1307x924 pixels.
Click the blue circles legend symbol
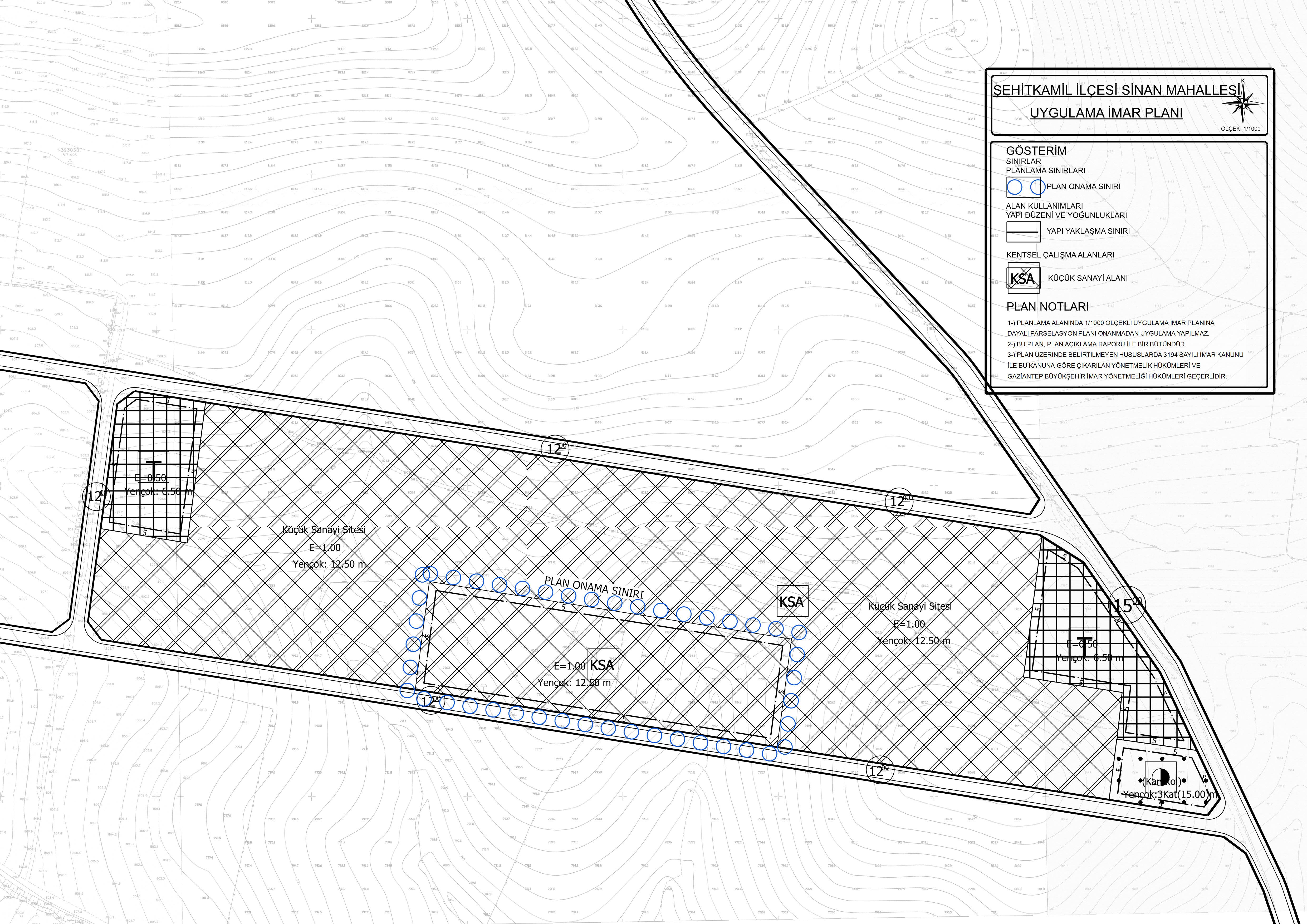(x=1024, y=187)
